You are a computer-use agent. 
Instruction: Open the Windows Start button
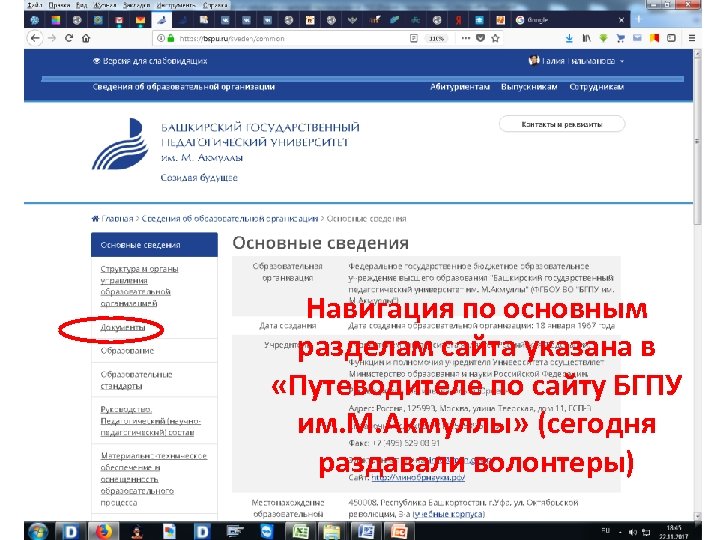coord(39,531)
